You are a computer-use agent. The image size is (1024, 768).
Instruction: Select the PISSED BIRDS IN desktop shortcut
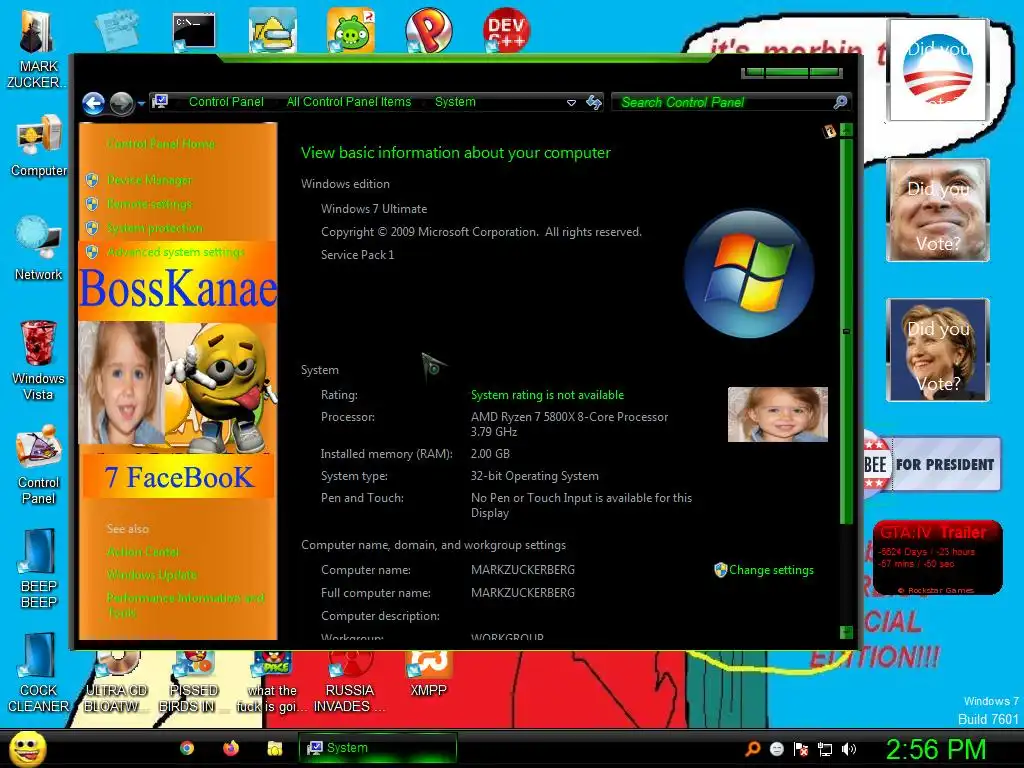[x=193, y=682]
